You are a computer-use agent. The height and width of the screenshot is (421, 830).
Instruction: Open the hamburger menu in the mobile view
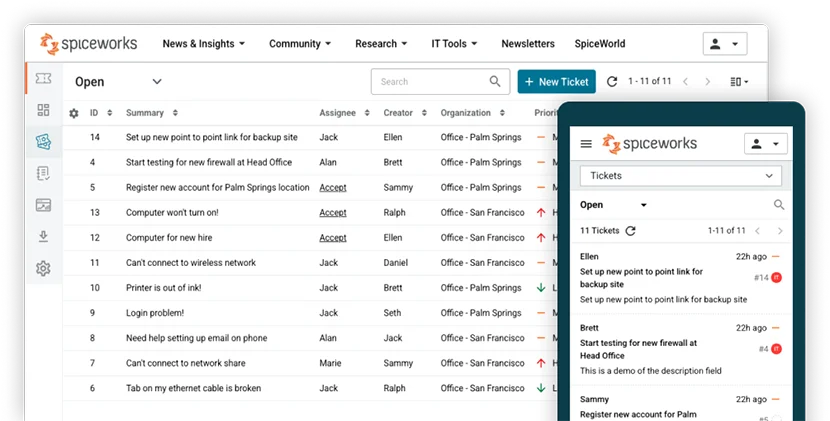pos(586,144)
